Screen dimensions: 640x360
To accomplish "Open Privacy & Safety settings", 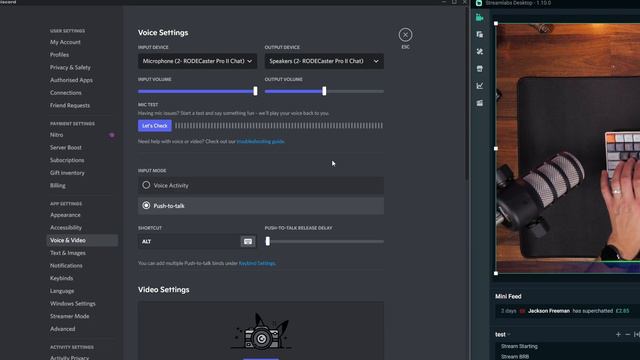I will point(70,67).
